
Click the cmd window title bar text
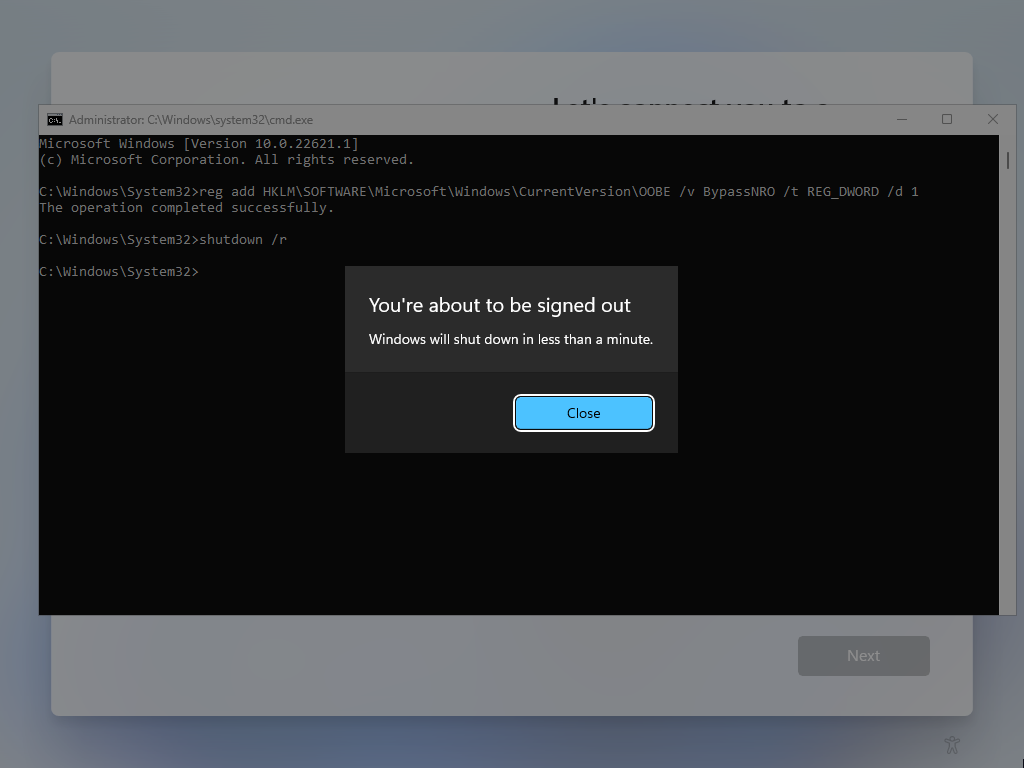point(191,120)
